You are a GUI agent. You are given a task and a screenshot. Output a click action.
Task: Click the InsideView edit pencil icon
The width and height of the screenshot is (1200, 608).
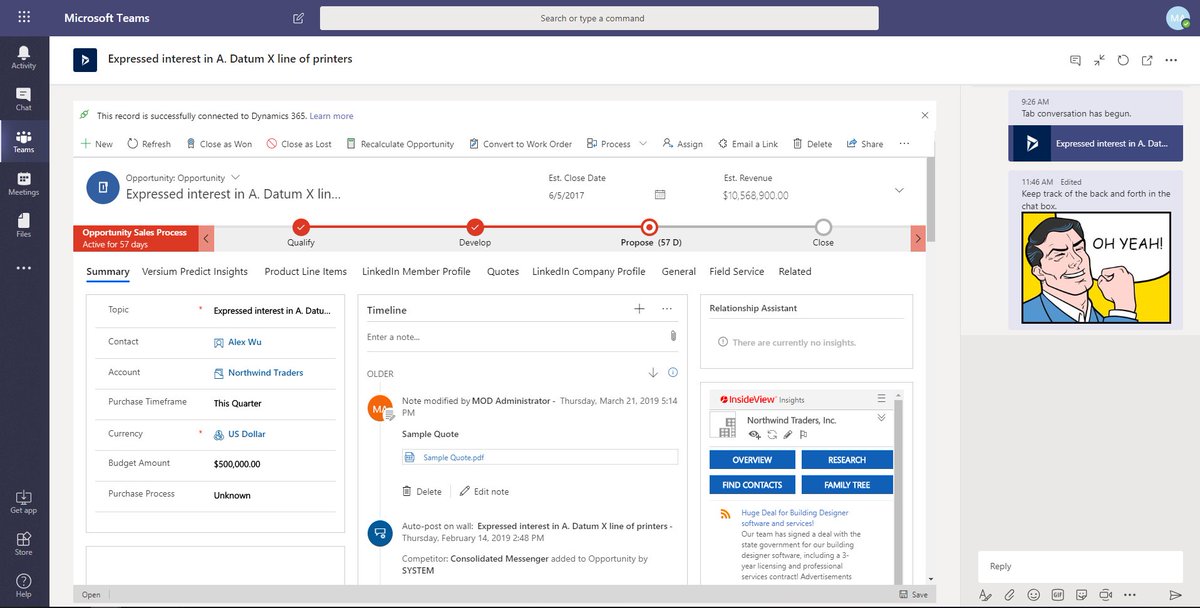[787, 435]
